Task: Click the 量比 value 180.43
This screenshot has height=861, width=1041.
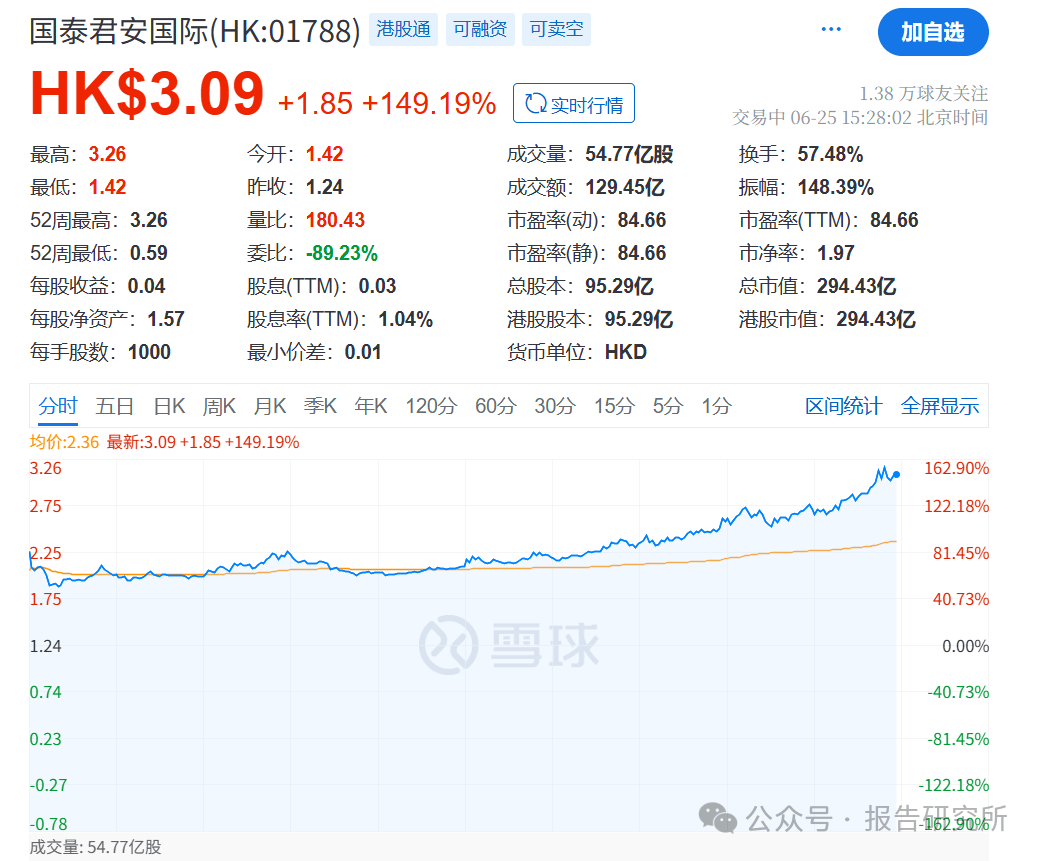Action: 335,220
